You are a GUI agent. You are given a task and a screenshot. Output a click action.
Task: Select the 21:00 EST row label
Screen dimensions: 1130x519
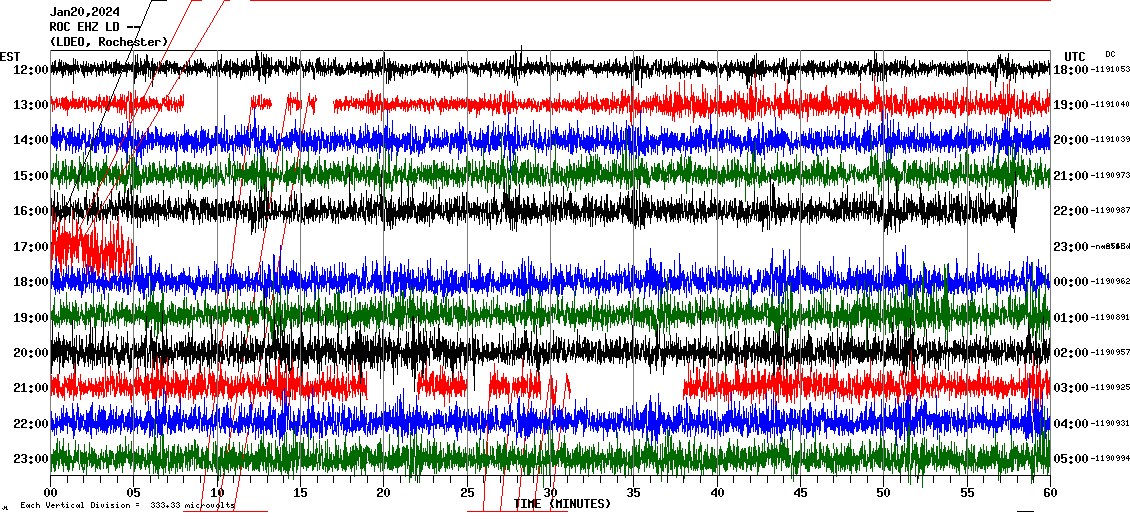[x=30, y=388]
